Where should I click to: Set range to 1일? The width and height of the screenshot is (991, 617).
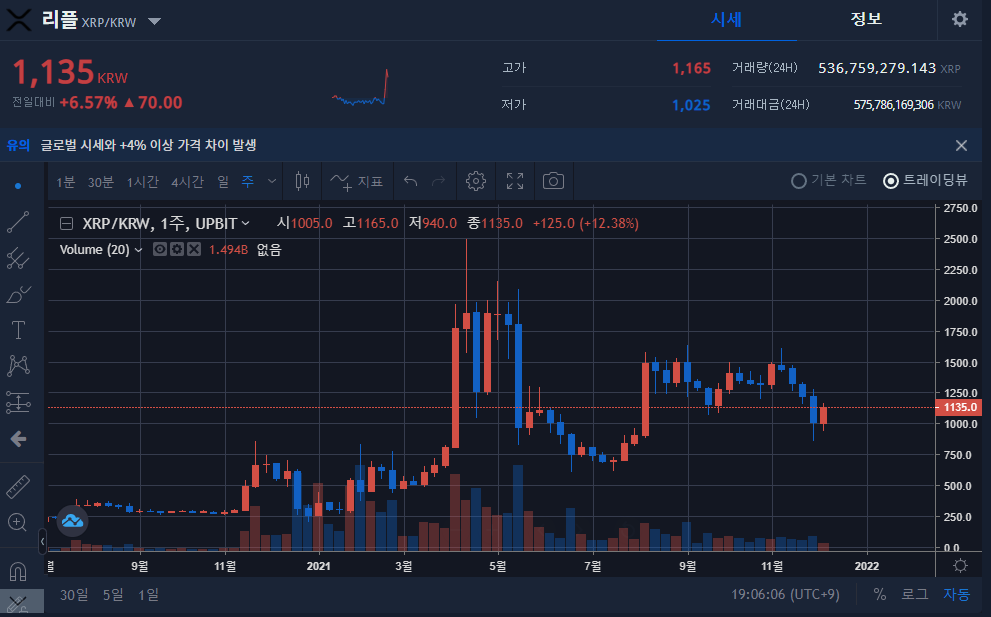click(x=149, y=595)
